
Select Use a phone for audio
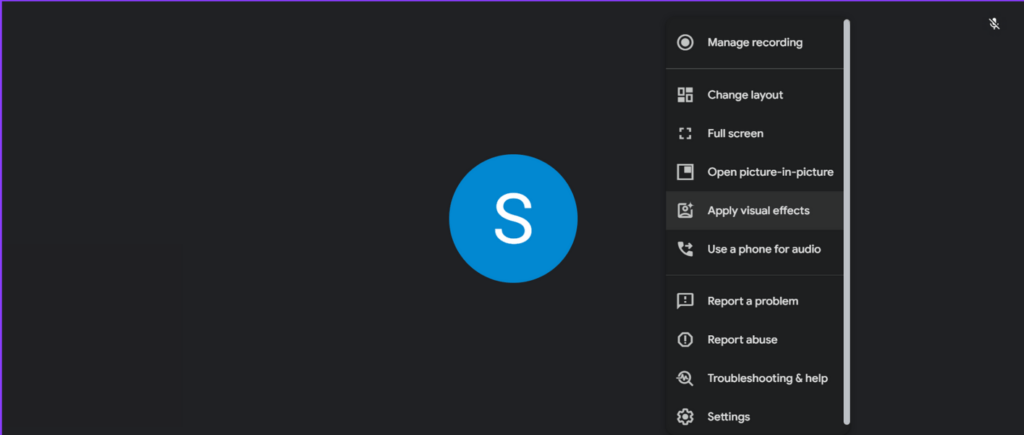click(x=754, y=249)
